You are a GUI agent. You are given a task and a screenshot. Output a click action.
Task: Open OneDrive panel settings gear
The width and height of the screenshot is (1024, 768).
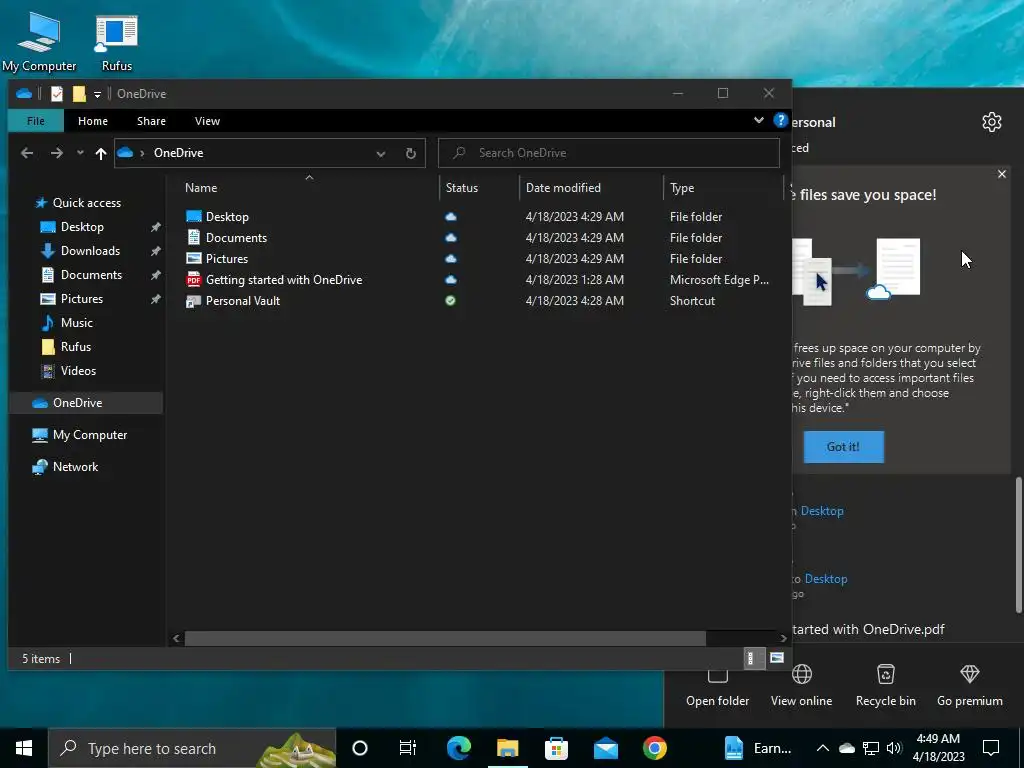pyautogui.click(x=991, y=122)
